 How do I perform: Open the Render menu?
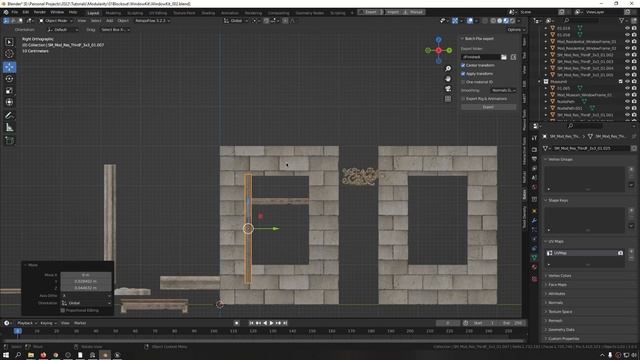coord(40,12)
